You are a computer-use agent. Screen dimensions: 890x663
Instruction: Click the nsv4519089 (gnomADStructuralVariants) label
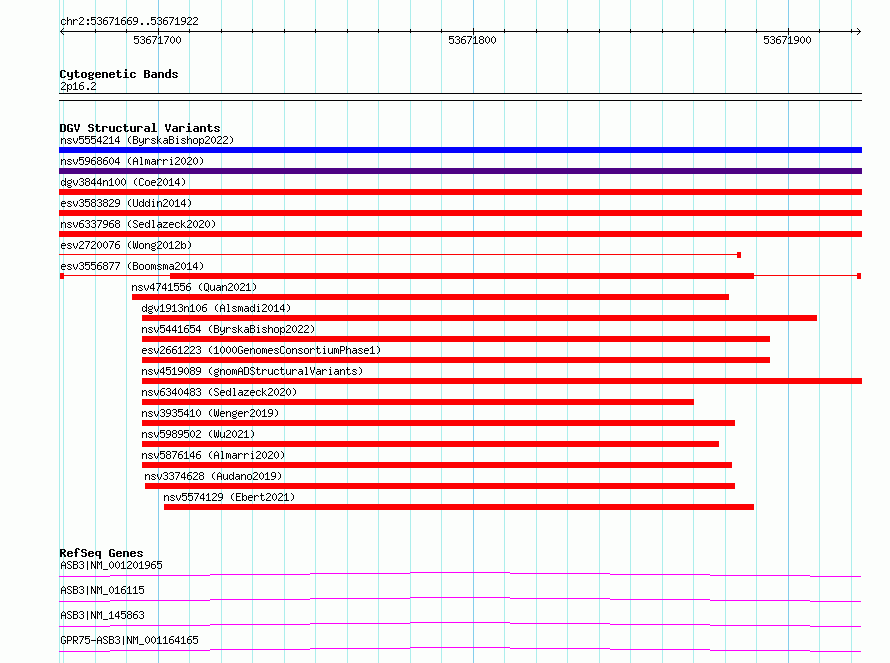click(252, 371)
